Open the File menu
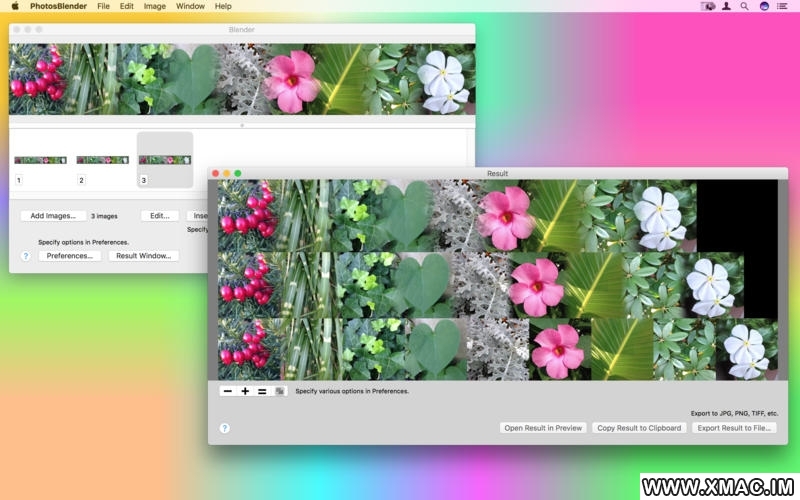The height and width of the screenshot is (500, 800). tap(103, 6)
